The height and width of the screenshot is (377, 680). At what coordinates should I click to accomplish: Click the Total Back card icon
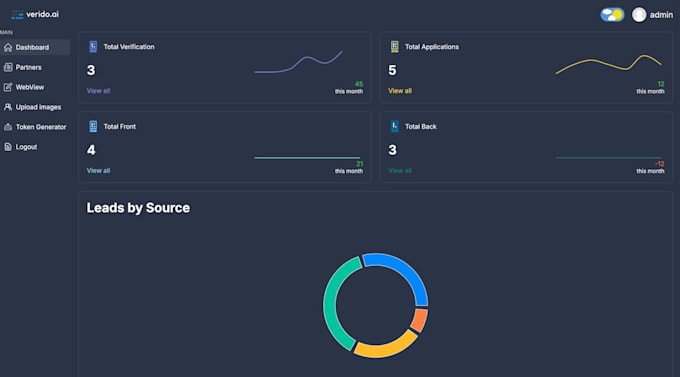pos(394,126)
